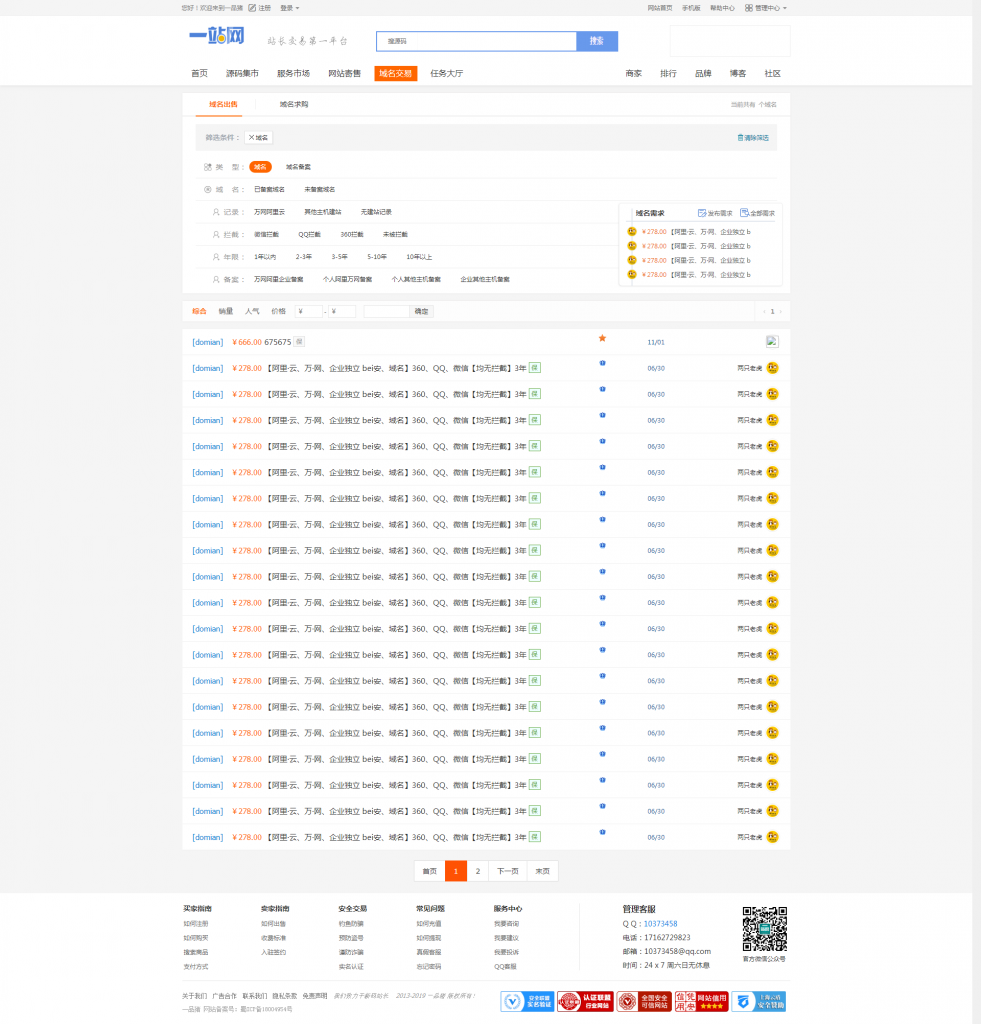Click the 网站信用 star rating badge
Image resolution: width=981 pixels, height=1024 pixels.
(701, 1001)
